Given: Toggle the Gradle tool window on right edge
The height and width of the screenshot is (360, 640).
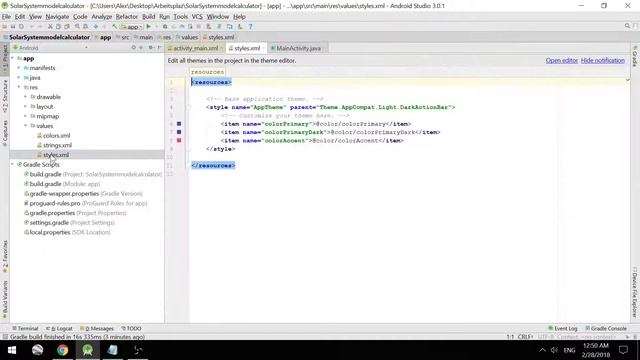Looking at the screenshot, I should [x=635, y=56].
